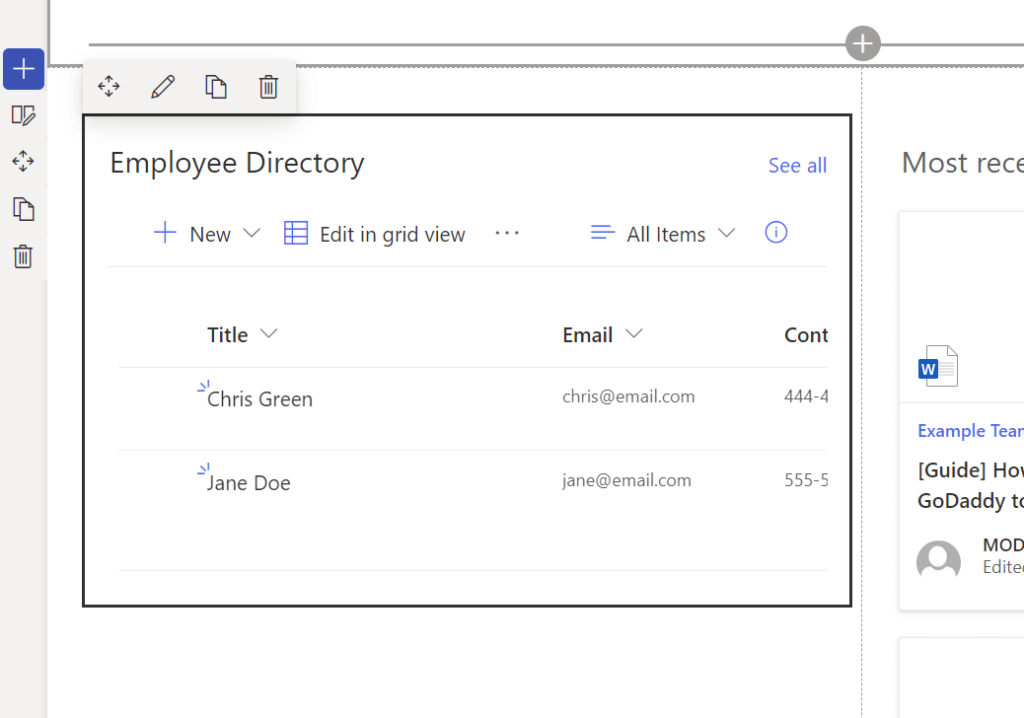The image size is (1024, 718).
Task: Open the more options ellipsis menu
Action: 507,233
